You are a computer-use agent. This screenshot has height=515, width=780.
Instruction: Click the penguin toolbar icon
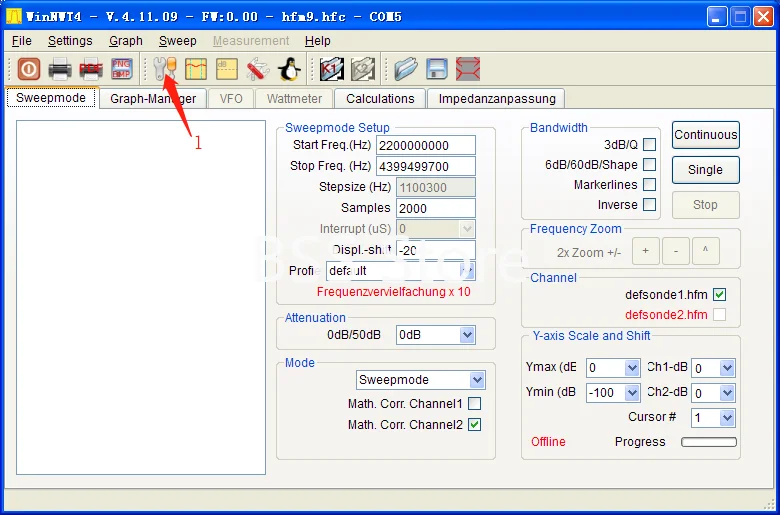coord(289,69)
